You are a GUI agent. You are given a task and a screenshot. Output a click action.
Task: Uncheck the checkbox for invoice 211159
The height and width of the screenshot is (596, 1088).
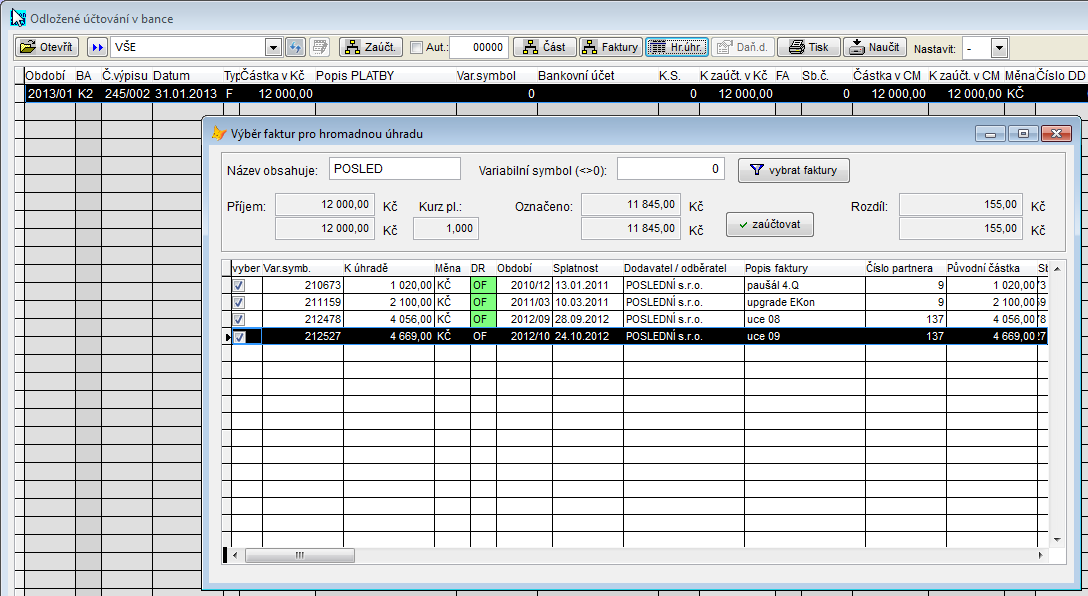239,303
